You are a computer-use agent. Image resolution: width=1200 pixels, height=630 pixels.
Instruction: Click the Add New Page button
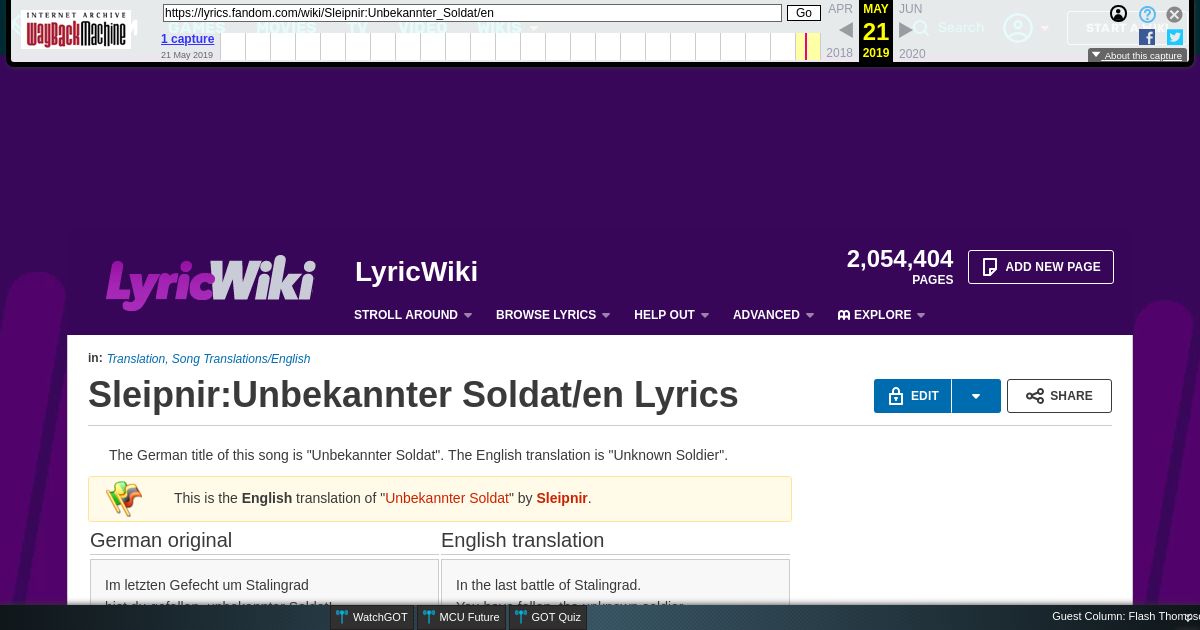point(1041,267)
